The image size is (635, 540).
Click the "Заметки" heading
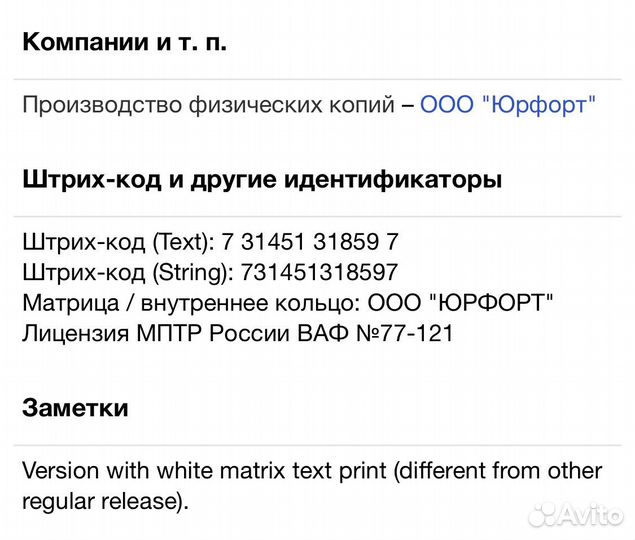pos(75,408)
